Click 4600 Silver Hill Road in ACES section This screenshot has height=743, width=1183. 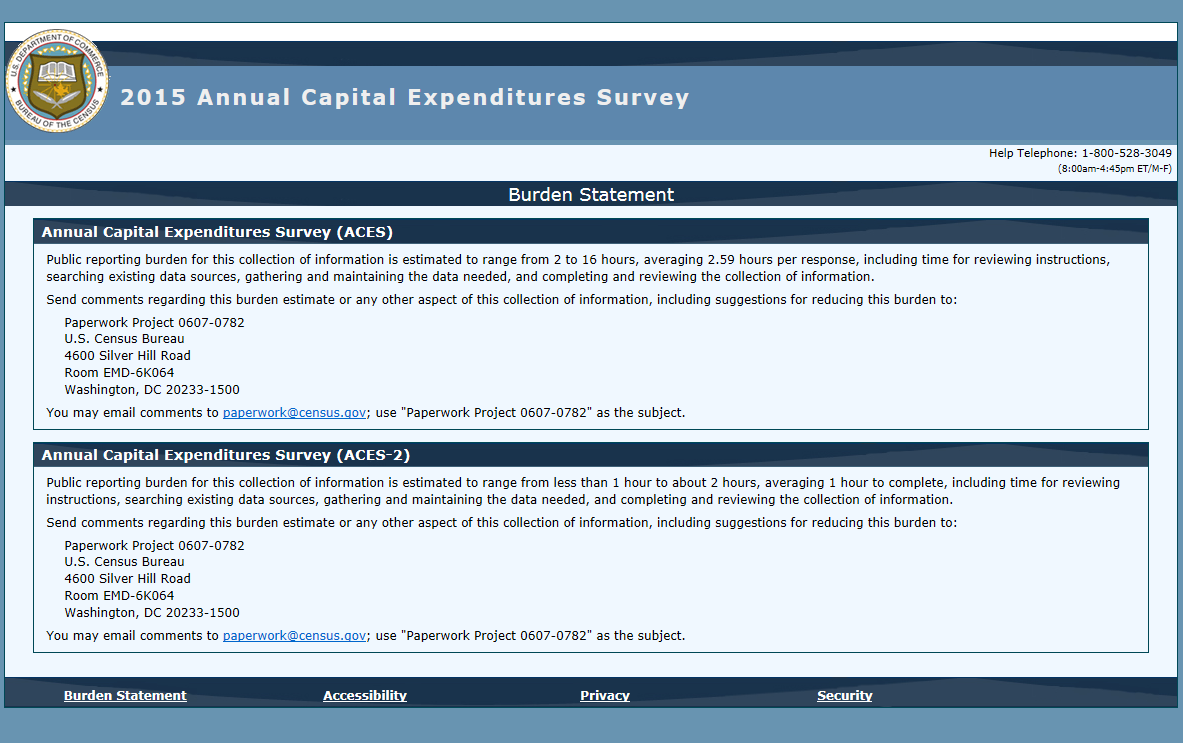[x=128, y=355]
